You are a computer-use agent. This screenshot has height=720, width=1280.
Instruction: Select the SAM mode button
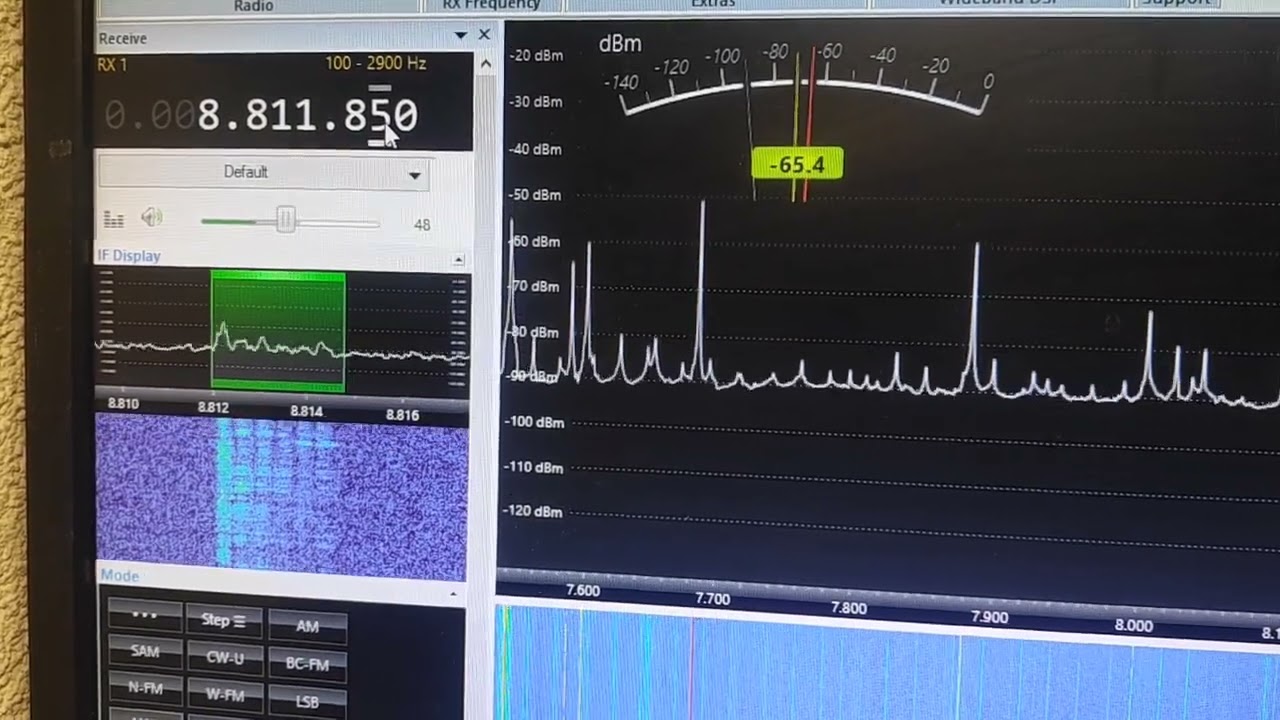coord(145,650)
